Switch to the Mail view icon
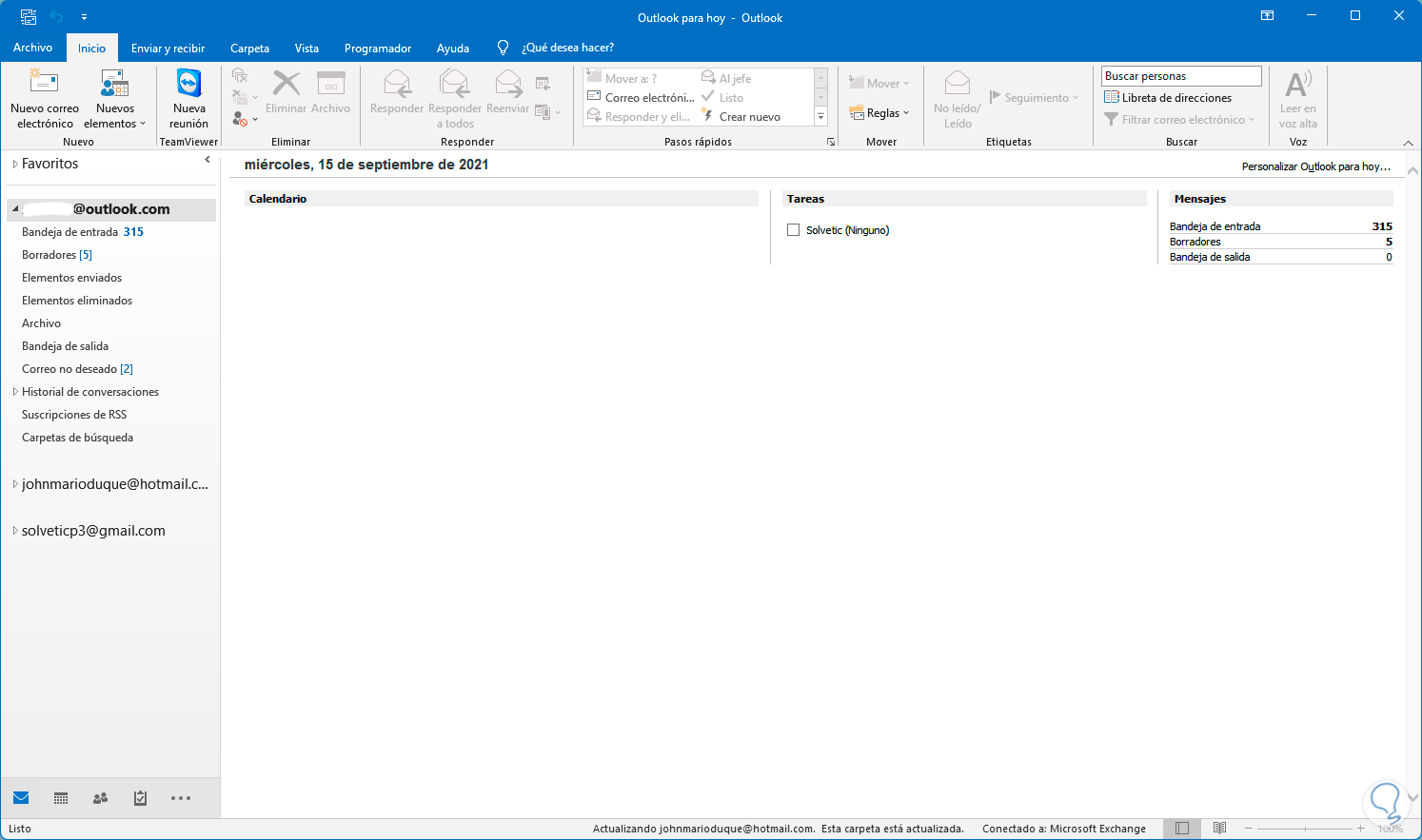 point(21,798)
